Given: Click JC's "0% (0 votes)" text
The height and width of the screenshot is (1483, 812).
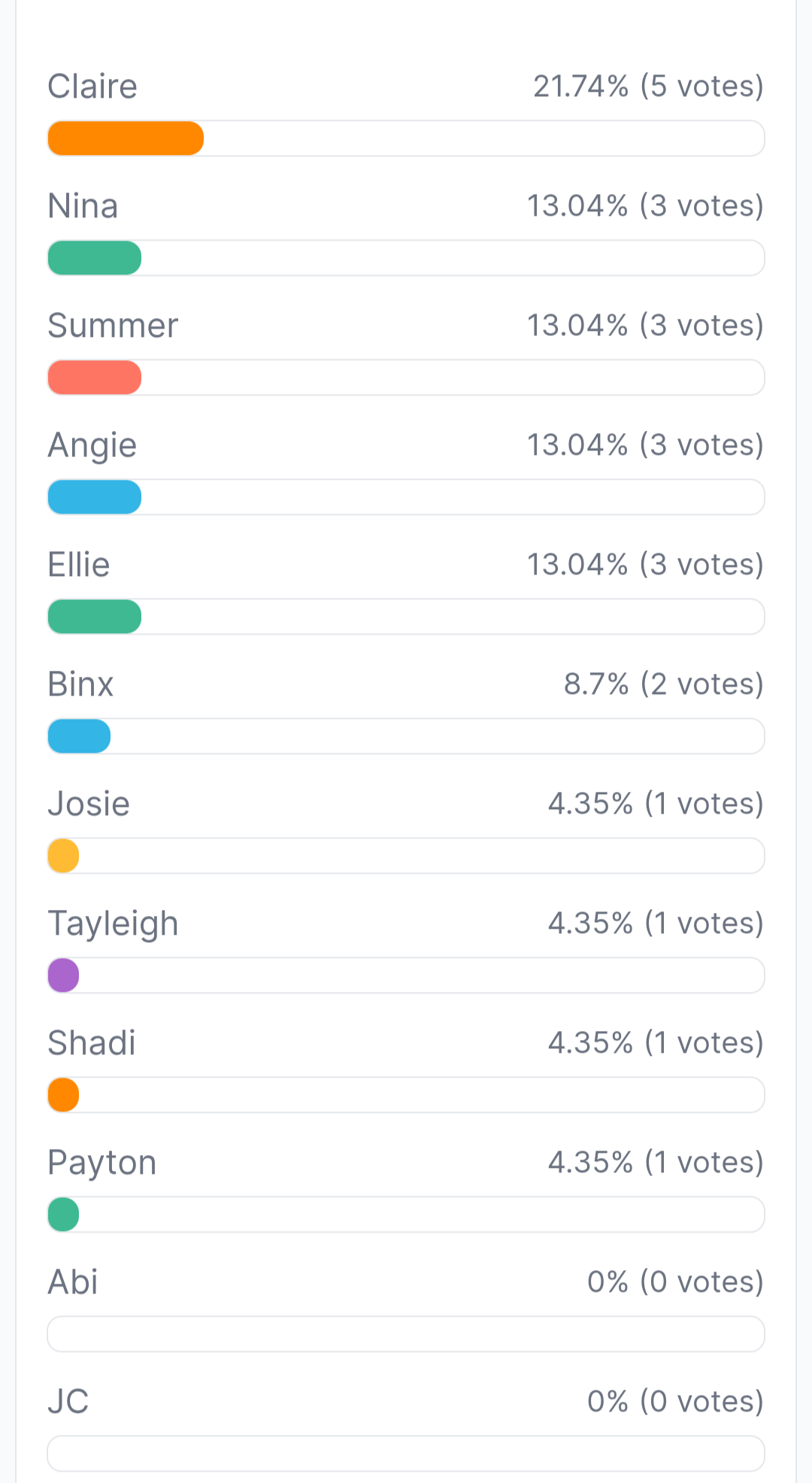Looking at the screenshot, I should [675, 1402].
